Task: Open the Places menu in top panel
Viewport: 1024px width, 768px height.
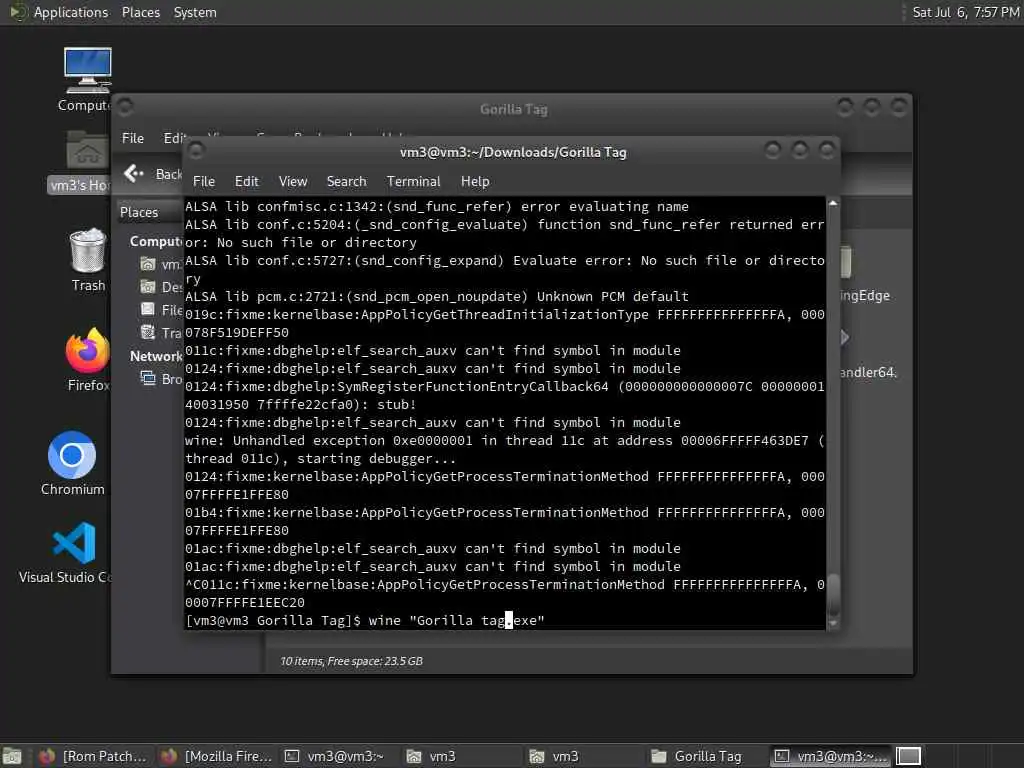Action: tap(140, 12)
